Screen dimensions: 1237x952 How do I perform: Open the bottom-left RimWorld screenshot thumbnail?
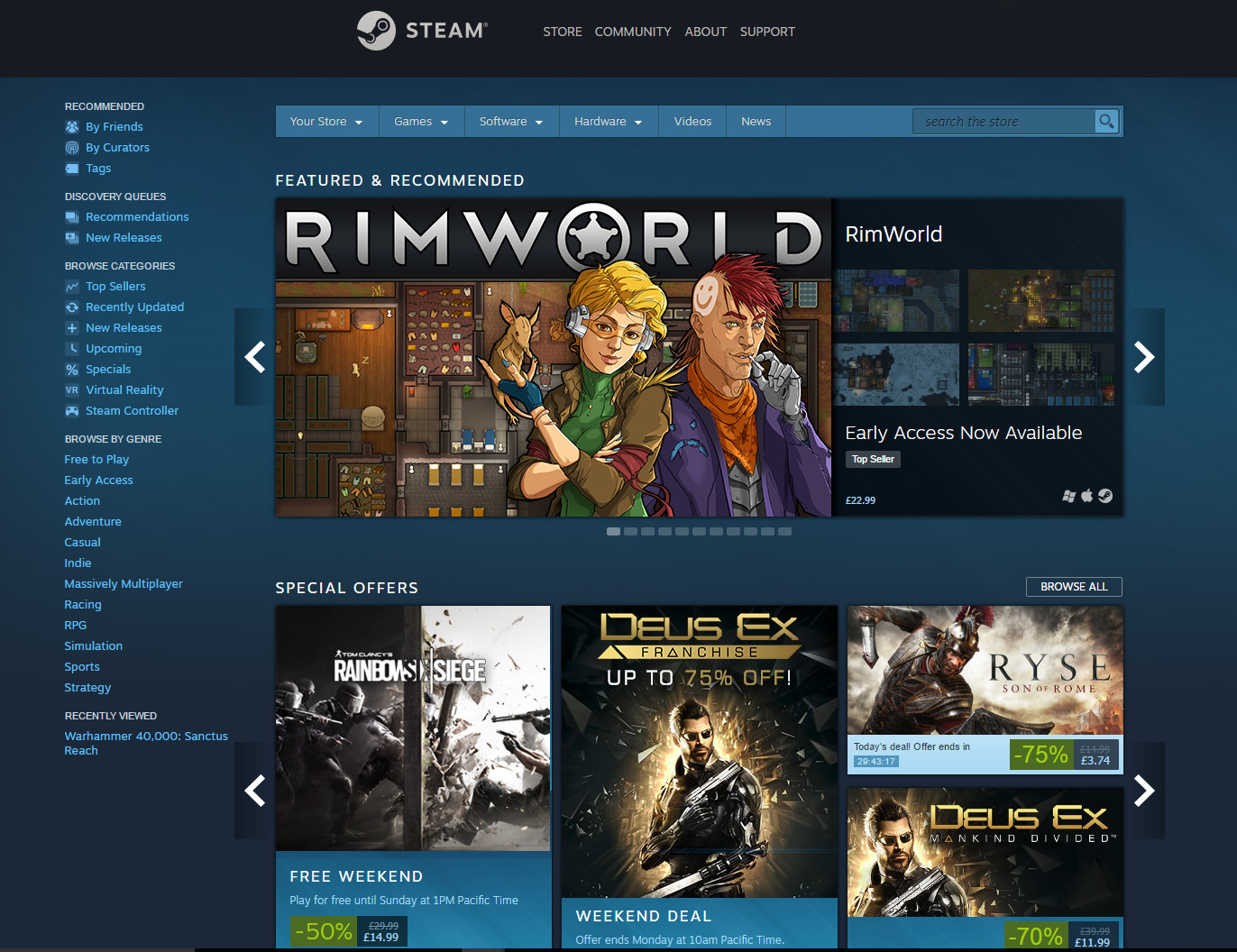[896, 374]
